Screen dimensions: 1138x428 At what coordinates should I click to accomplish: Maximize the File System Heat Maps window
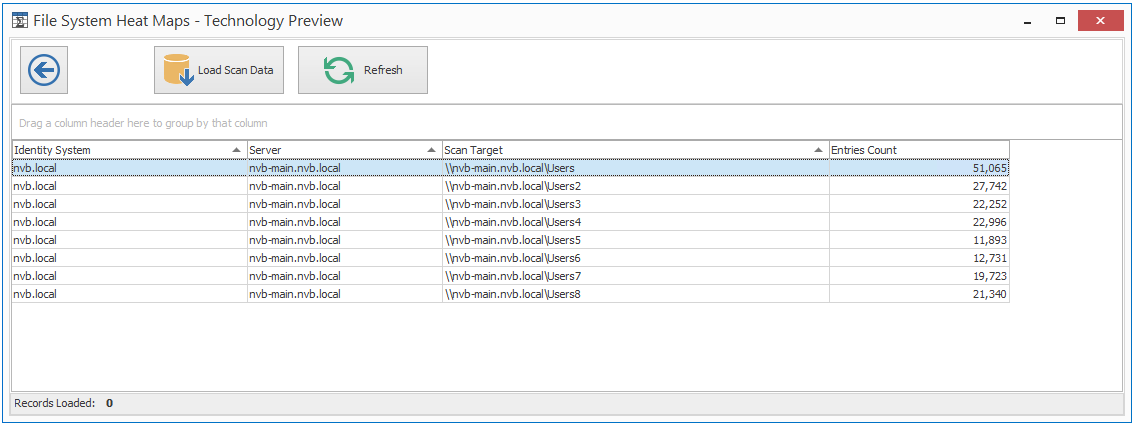point(1060,20)
